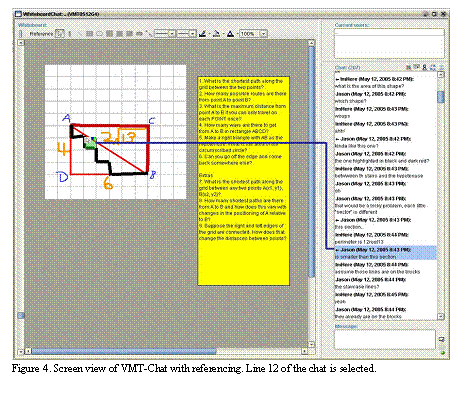Click the send message icon beside input
This screenshot has width=460, height=395.
(442, 340)
